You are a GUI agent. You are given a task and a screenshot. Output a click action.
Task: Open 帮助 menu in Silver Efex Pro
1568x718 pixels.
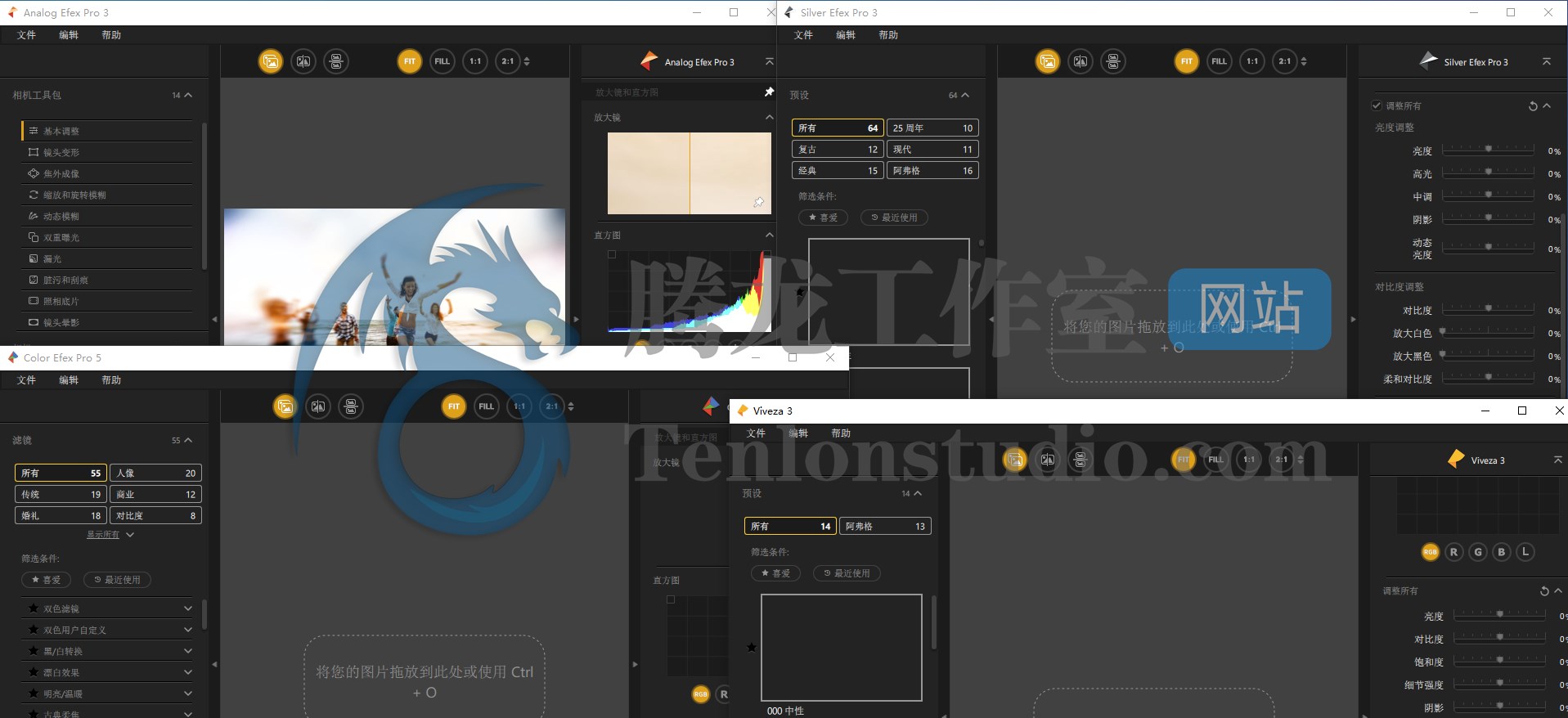pyautogui.click(x=888, y=35)
